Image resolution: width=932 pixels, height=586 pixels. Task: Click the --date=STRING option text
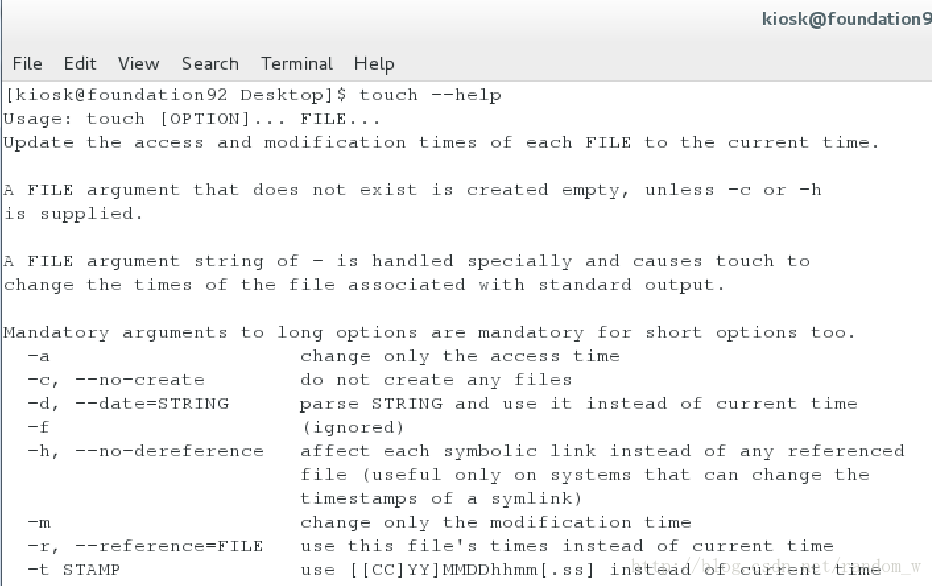coord(152,404)
